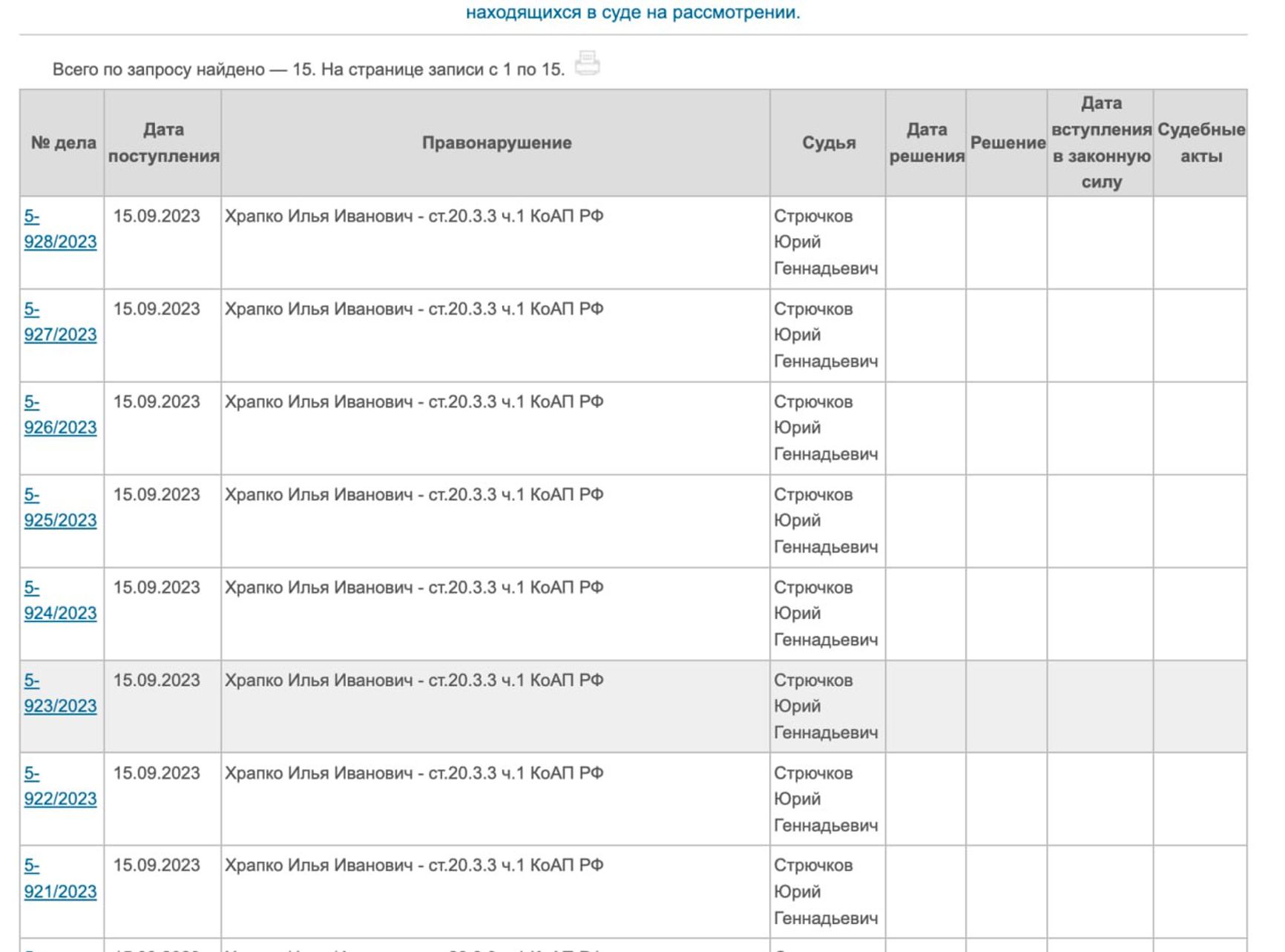Viewport: 1285px width, 952px height.
Task: Open case link 5-927/2023
Action: coord(60,335)
